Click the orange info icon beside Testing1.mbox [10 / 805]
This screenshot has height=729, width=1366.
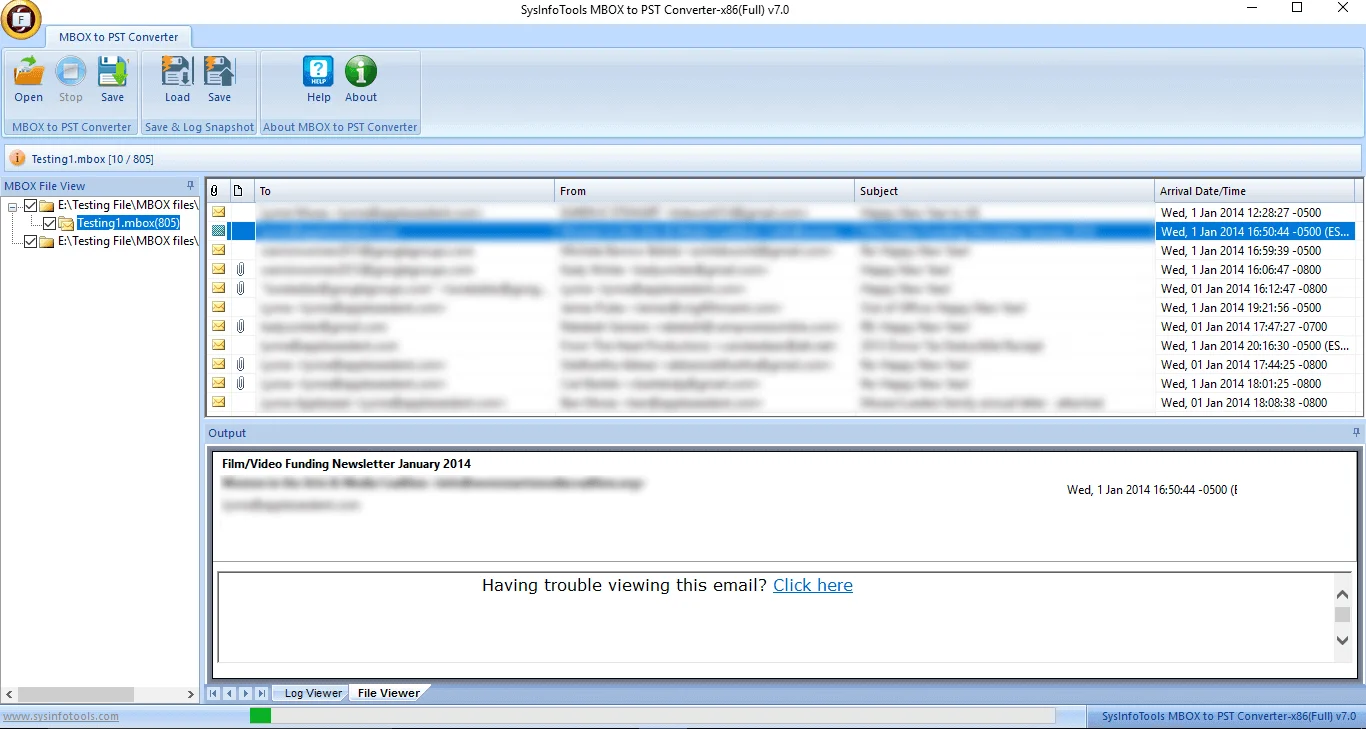[x=18, y=158]
